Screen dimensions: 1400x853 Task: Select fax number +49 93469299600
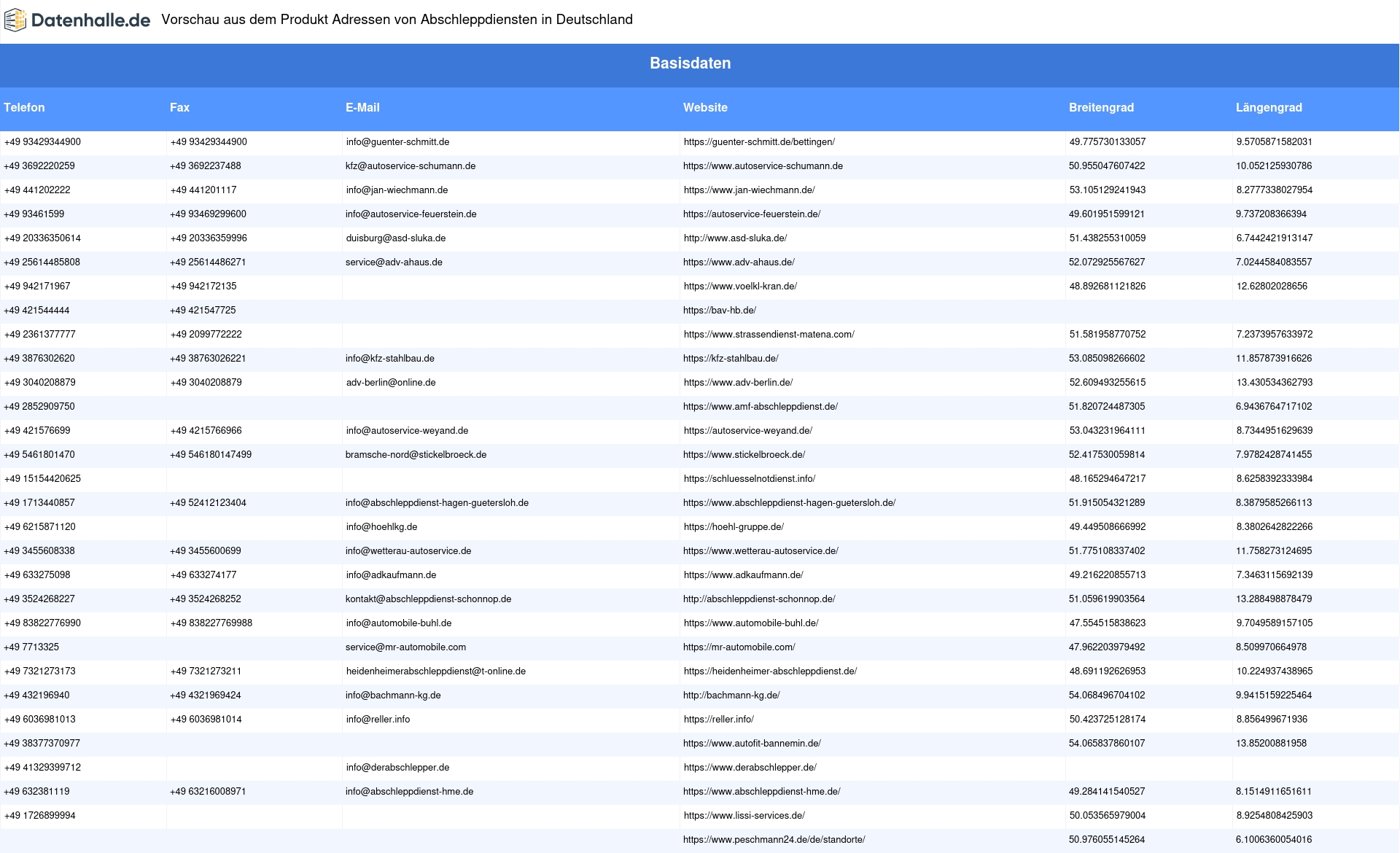208,214
